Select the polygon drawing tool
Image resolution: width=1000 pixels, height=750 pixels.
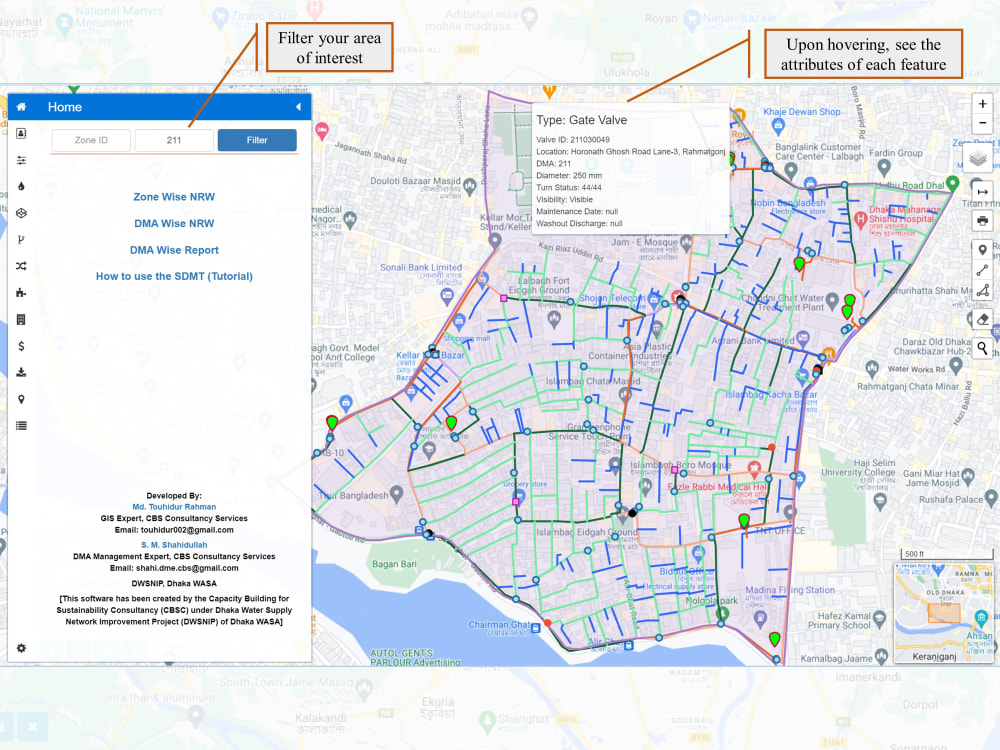coord(982,291)
